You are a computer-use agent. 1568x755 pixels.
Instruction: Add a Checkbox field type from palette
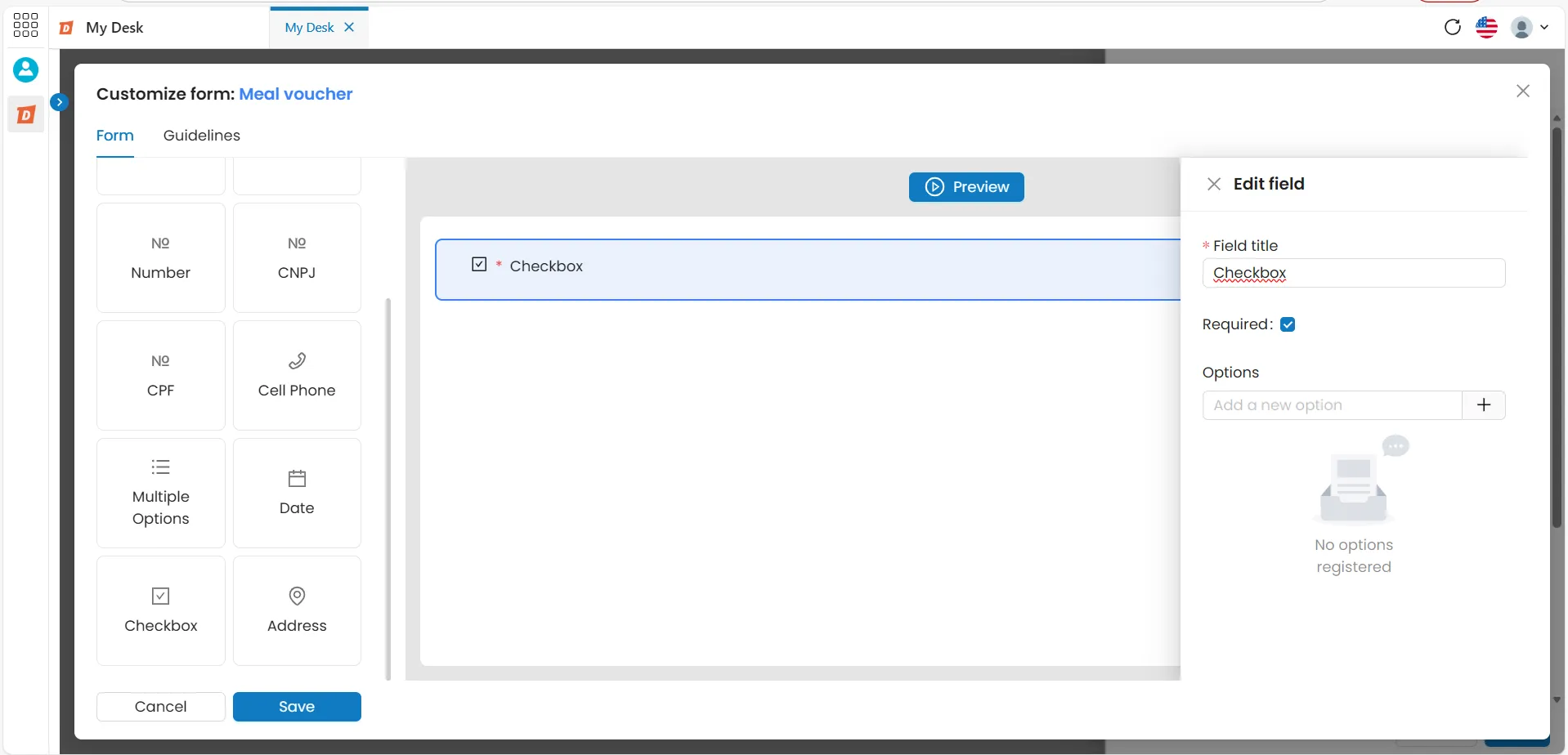click(x=161, y=610)
